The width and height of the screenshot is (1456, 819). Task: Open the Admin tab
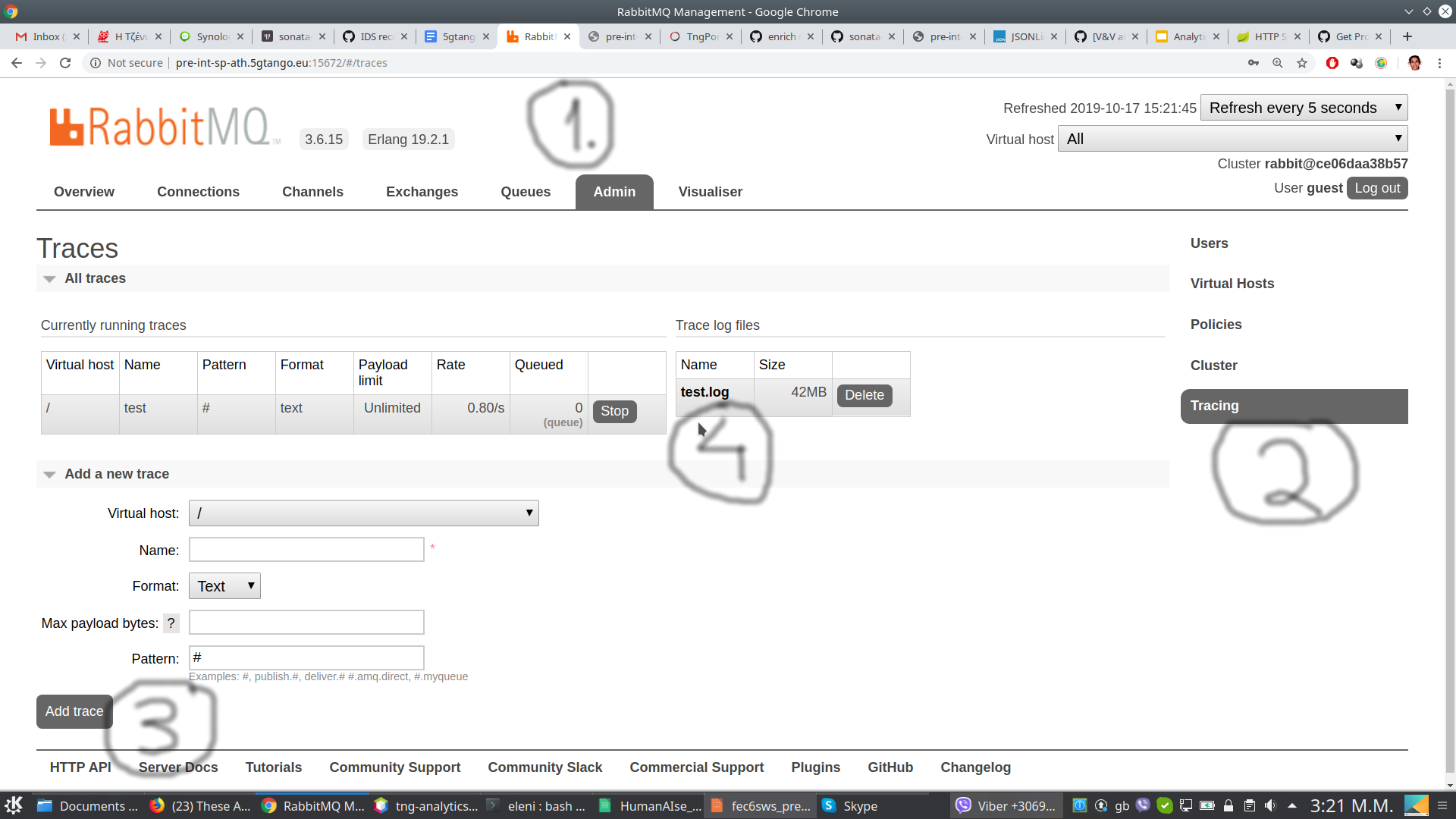[x=614, y=192]
